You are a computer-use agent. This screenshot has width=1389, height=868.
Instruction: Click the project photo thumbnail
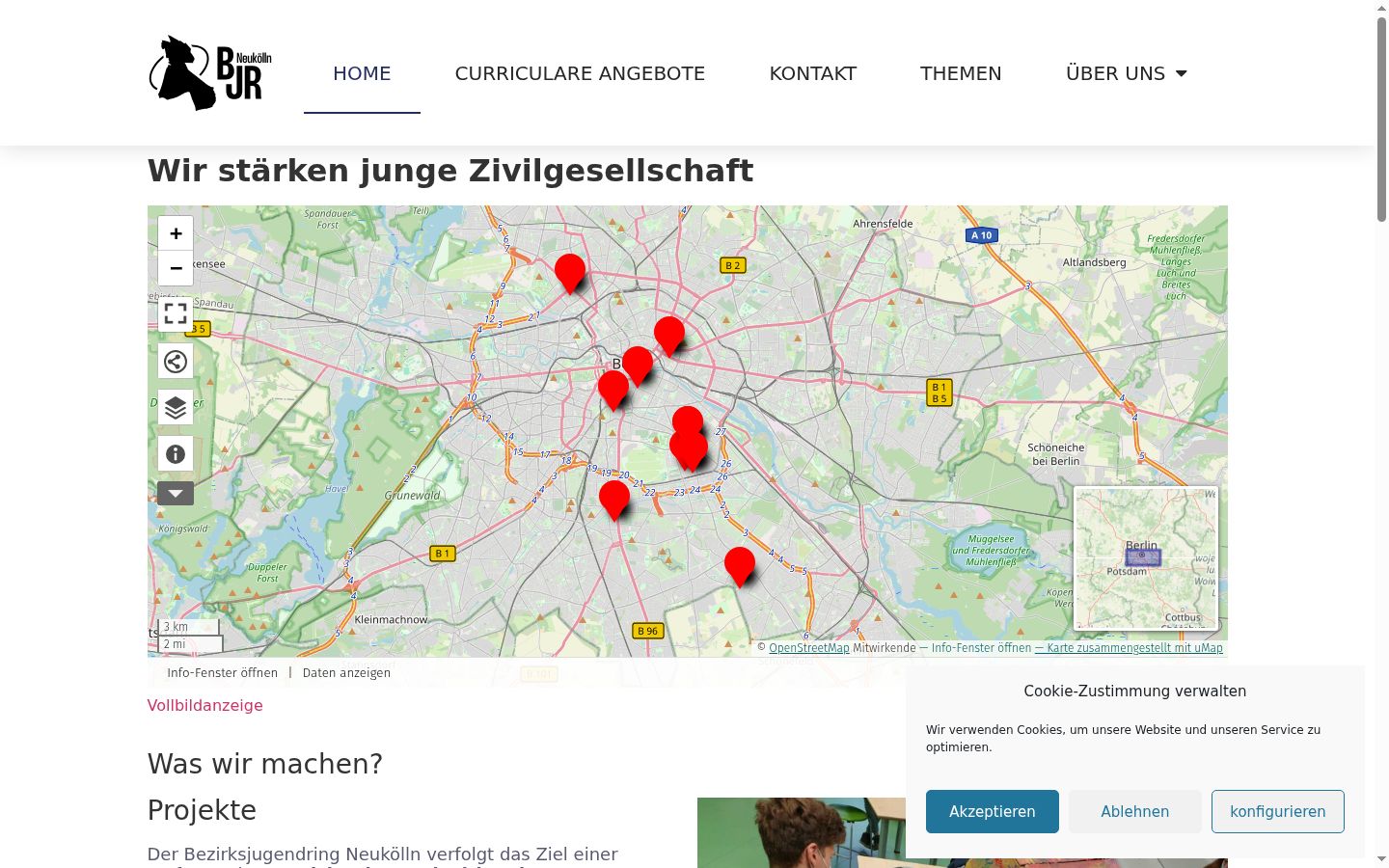[x=802, y=832]
